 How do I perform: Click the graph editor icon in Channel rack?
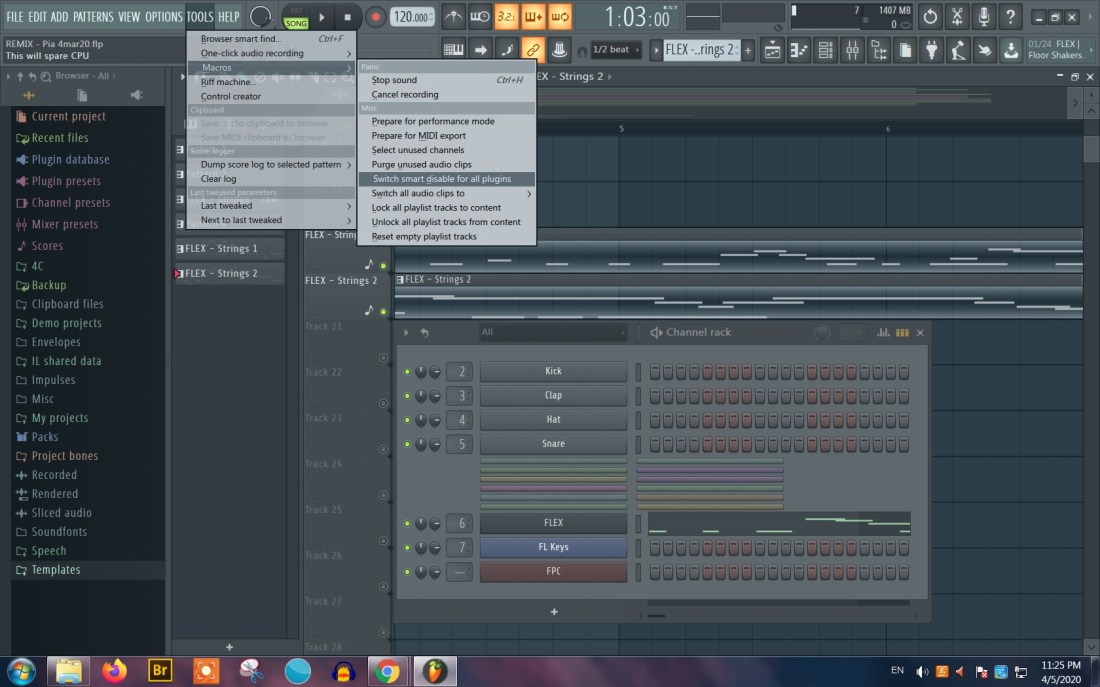(884, 333)
